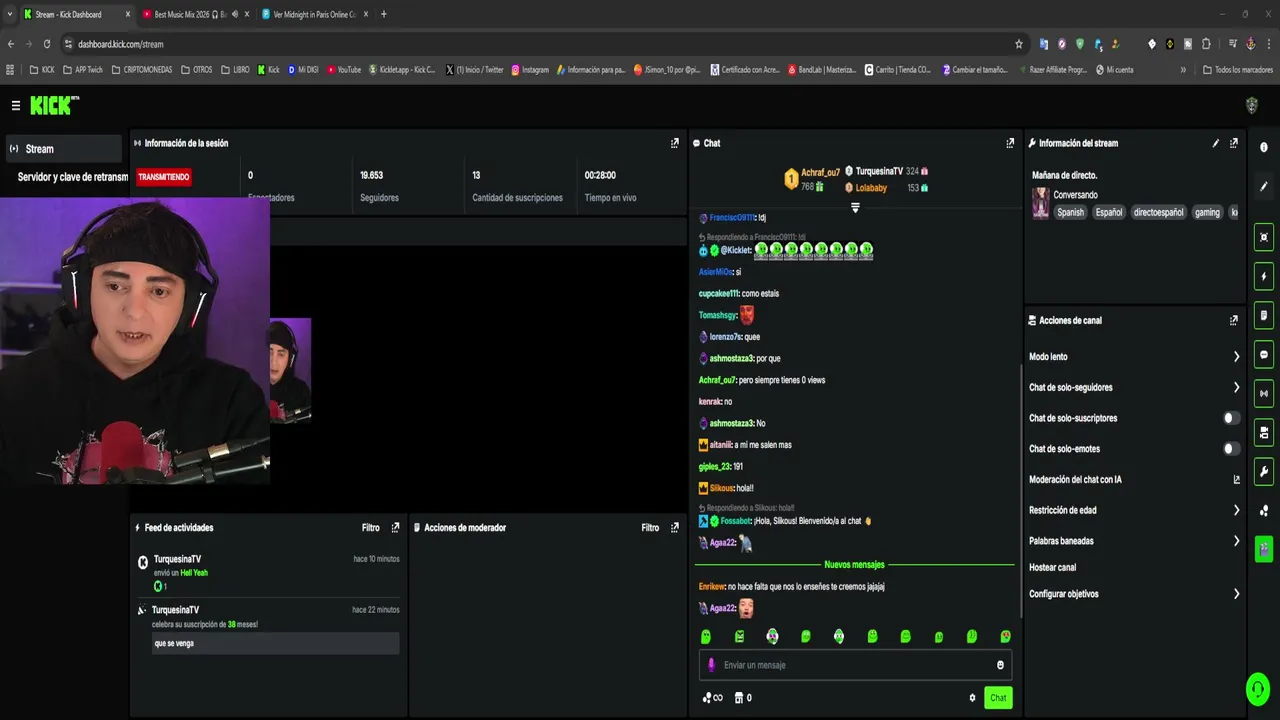Screen dimensions: 1280x720
Task: Click the green filled icon in right sidebar
Action: pyautogui.click(x=1264, y=548)
